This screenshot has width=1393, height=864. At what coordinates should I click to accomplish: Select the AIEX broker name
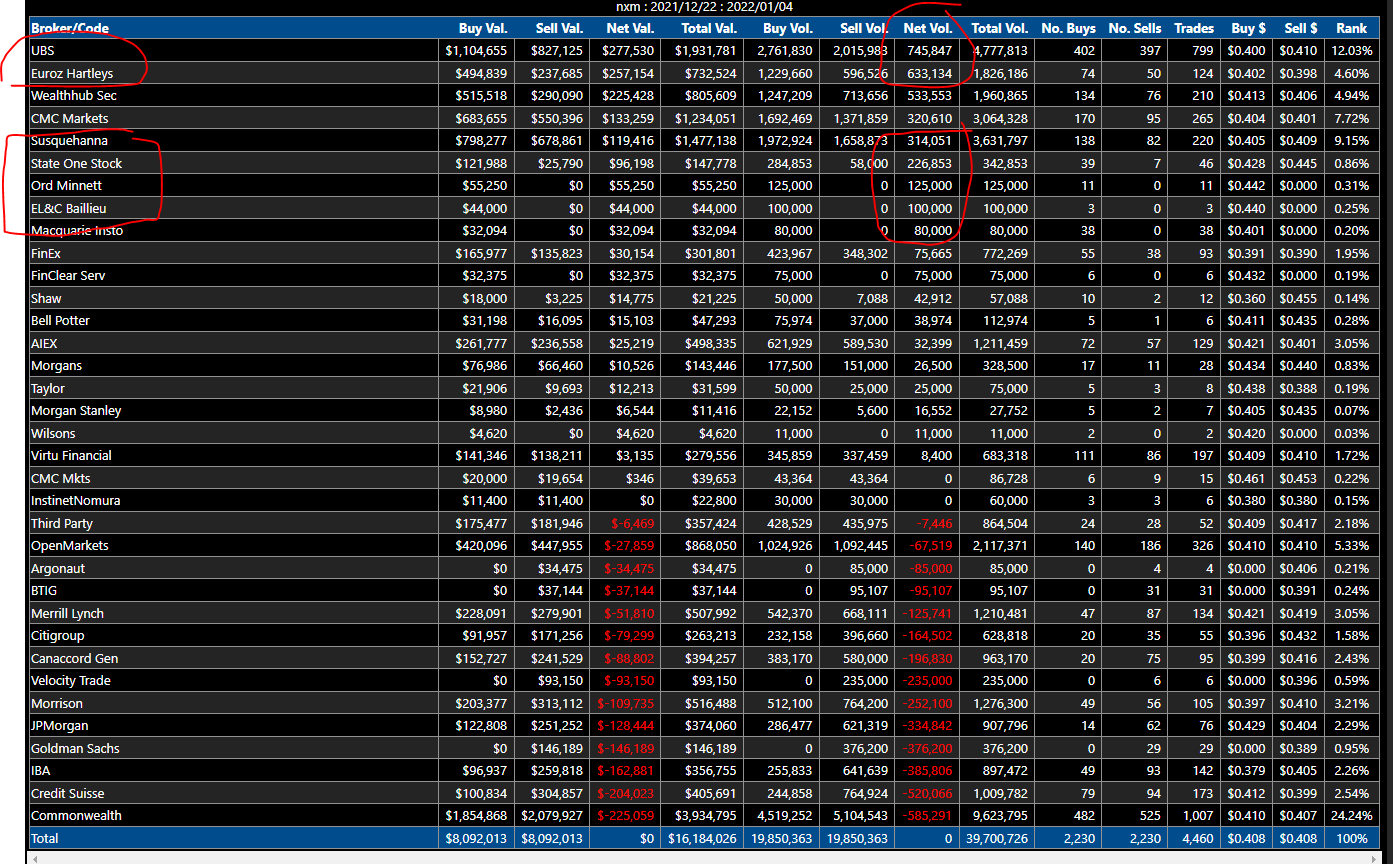pos(44,343)
